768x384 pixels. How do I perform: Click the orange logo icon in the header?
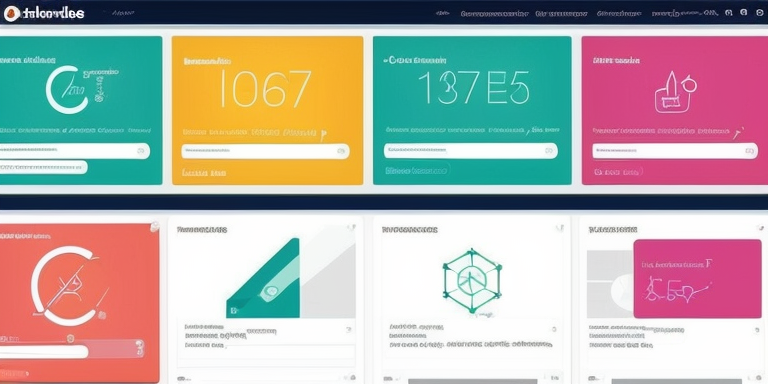[x=11, y=14]
